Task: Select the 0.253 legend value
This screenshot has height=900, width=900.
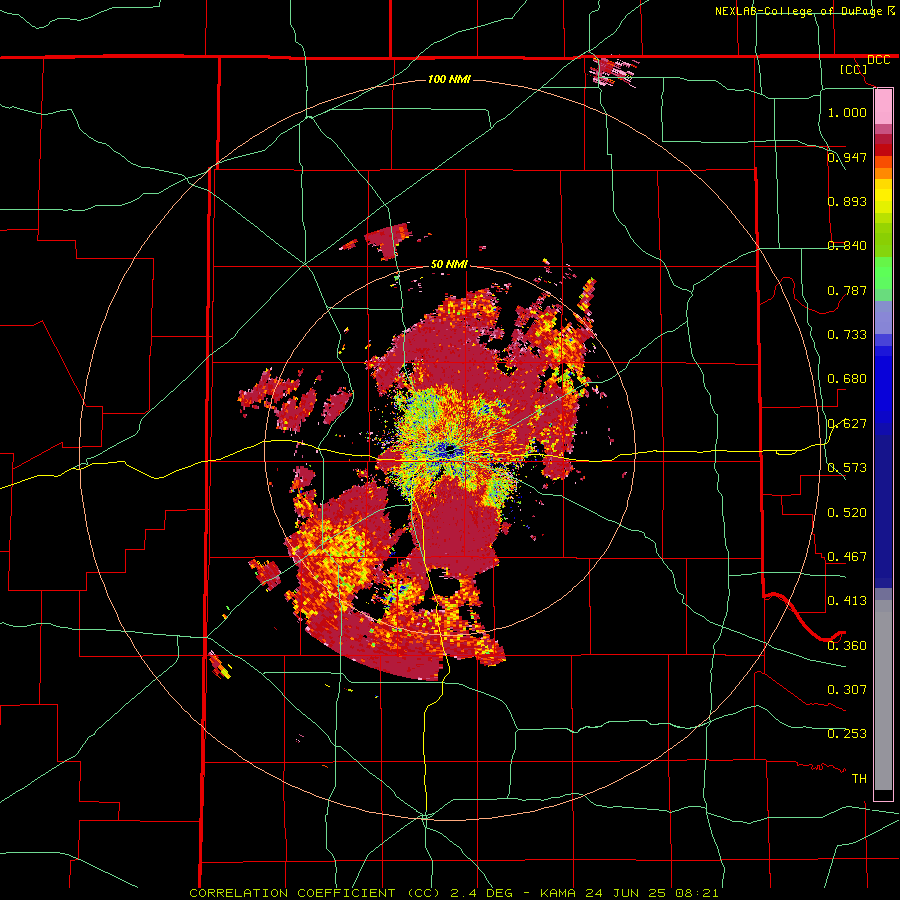Action: coord(847,734)
